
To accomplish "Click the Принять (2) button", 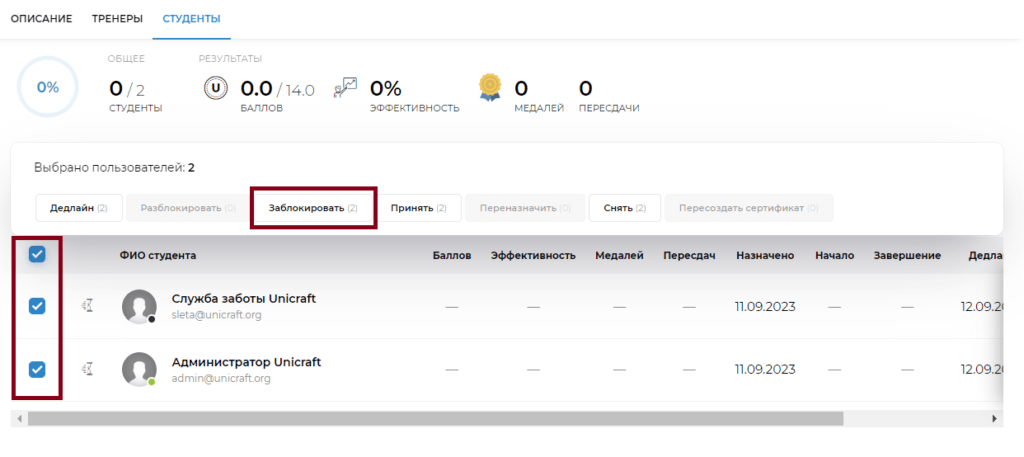I will tap(419, 208).
